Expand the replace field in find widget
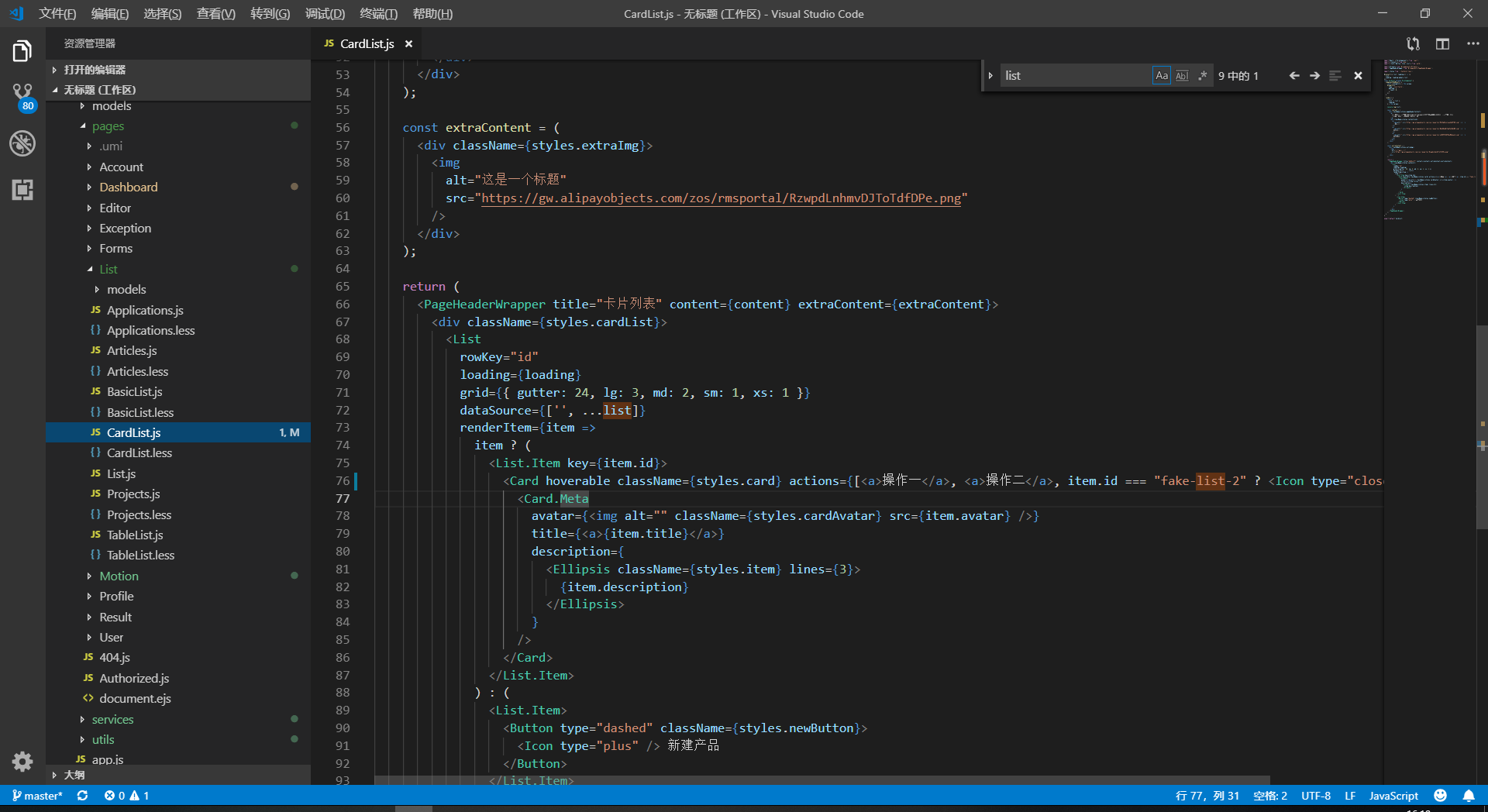Screen dimensions: 1488x812 pyautogui.click(x=990, y=76)
